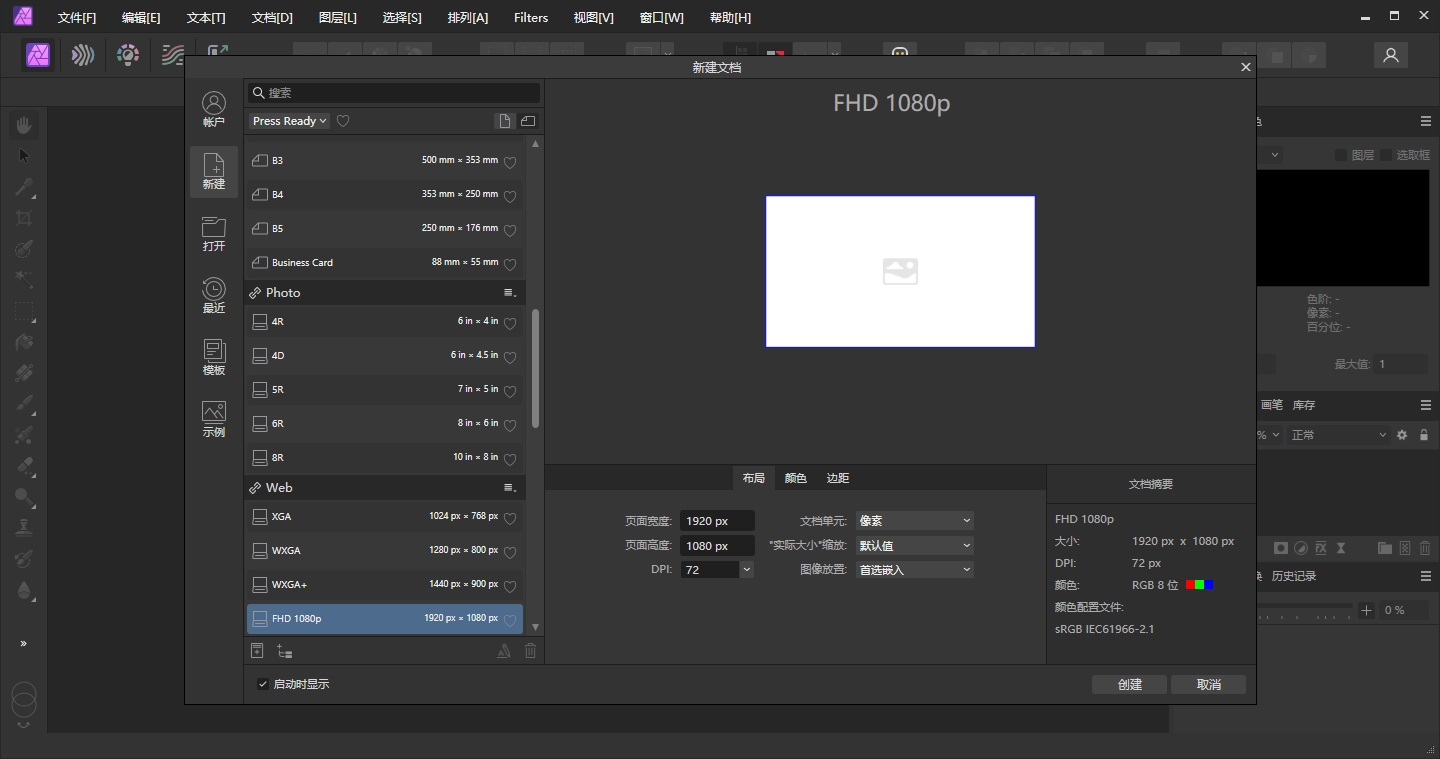Screen dimensions: 1440x759
Task: Switch to the 边距 tab
Action: (x=838, y=479)
